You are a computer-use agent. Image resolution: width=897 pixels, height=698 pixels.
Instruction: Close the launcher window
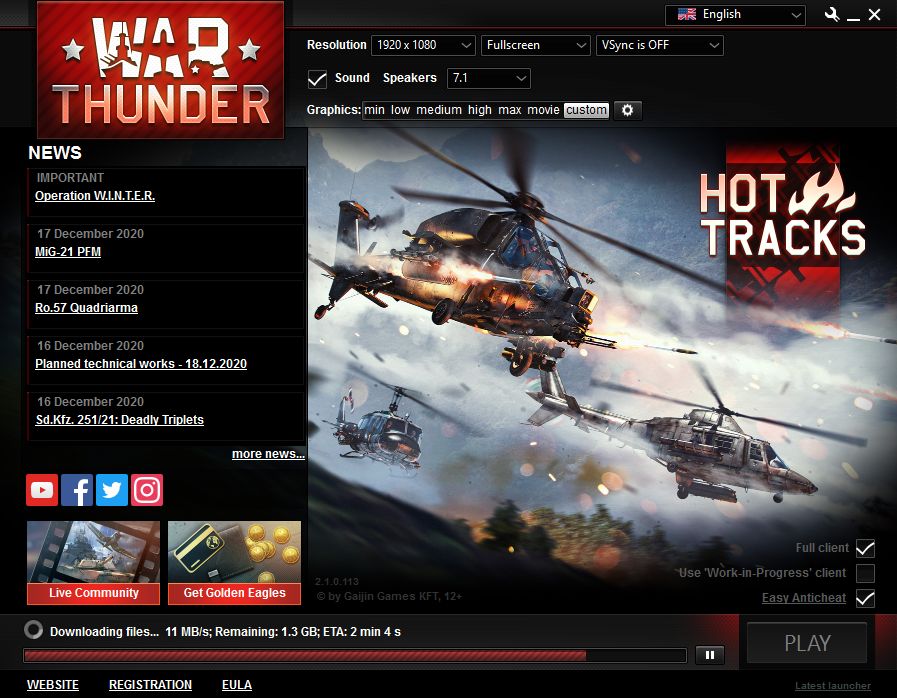point(874,15)
